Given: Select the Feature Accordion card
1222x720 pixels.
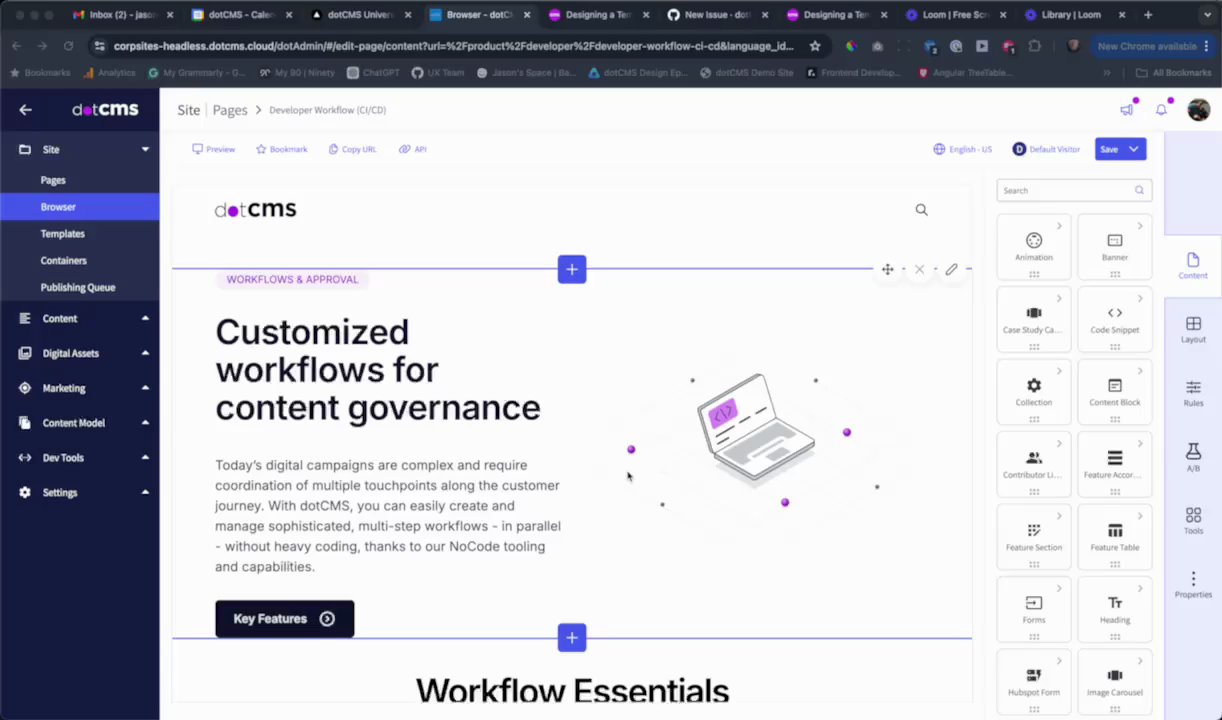Looking at the screenshot, I should click(1115, 464).
